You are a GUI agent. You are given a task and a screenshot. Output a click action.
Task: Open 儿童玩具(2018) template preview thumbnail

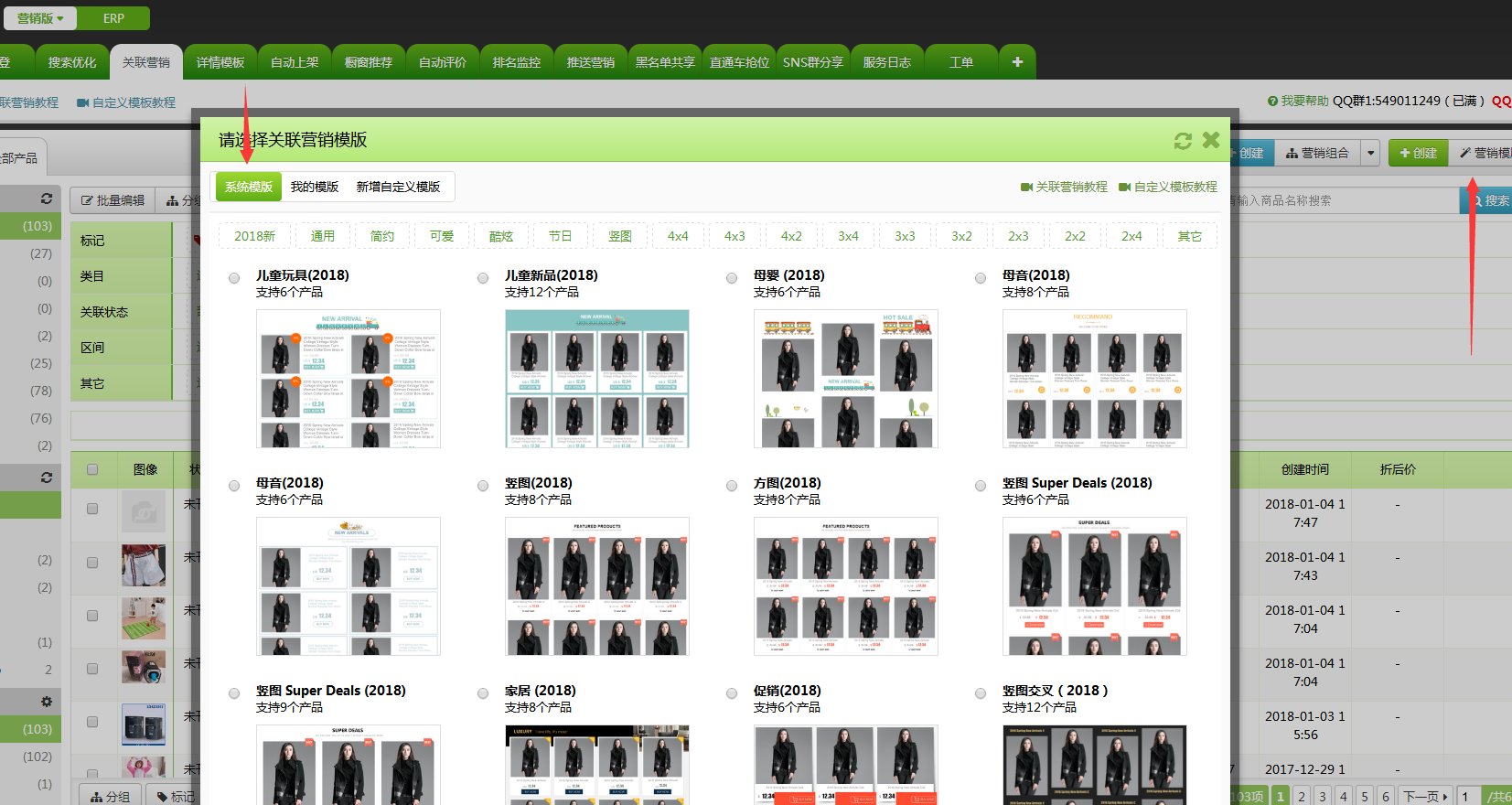click(349, 379)
